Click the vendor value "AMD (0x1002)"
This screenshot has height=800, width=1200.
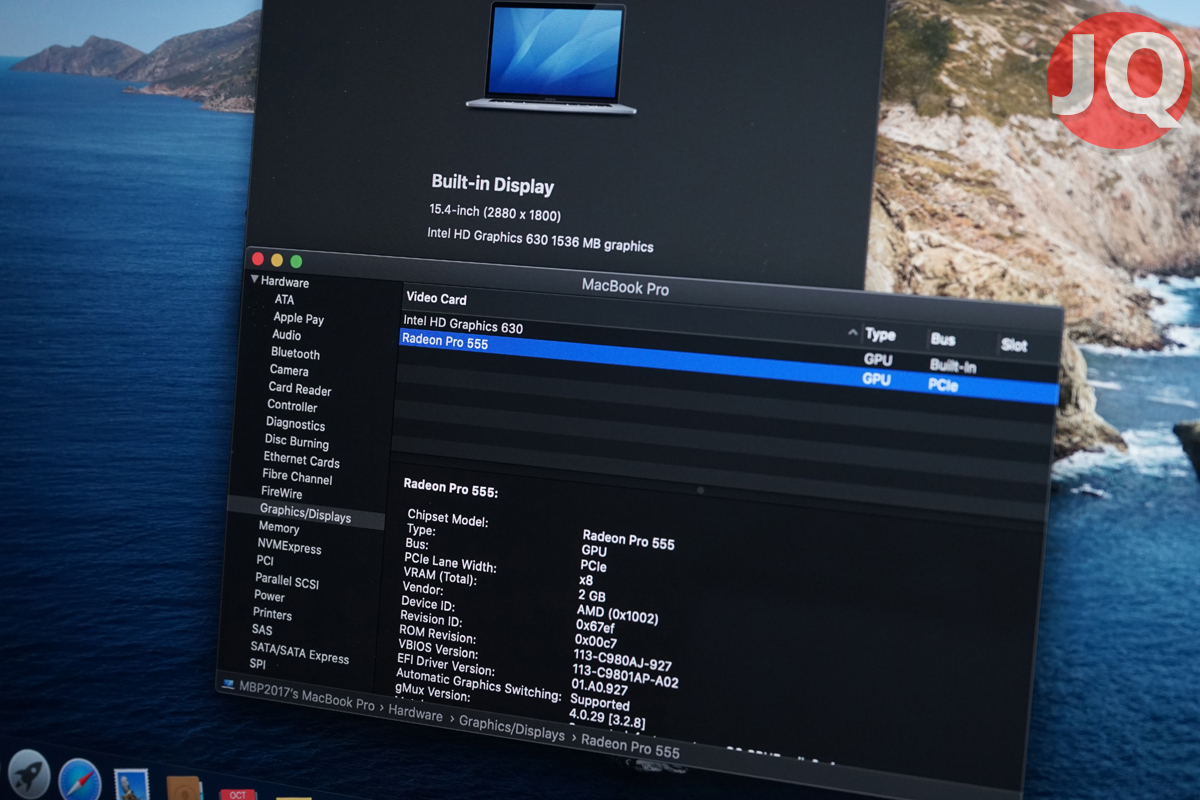(618, 614)
